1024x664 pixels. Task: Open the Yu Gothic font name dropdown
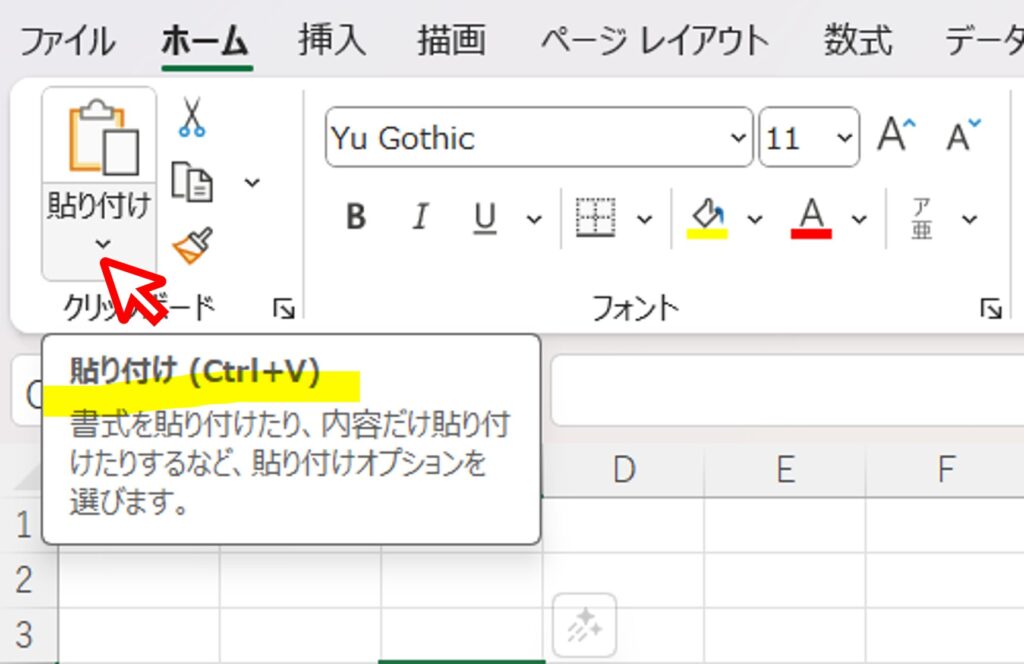point(738,138)
